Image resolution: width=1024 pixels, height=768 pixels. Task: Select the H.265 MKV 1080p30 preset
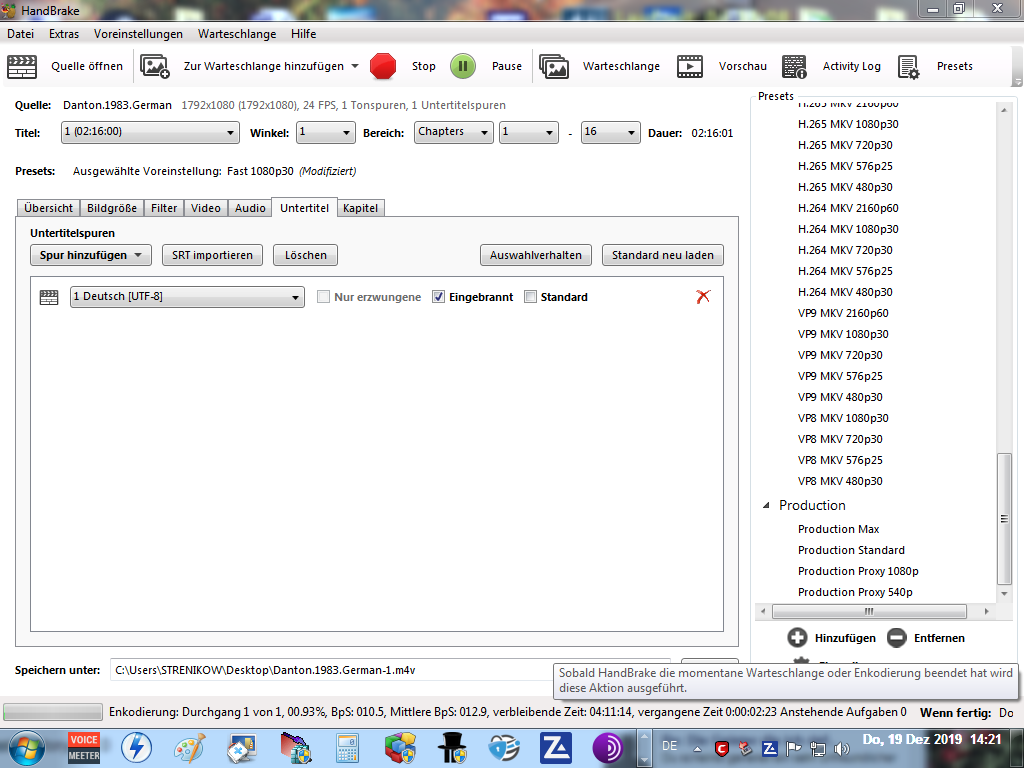click(848, 124)
